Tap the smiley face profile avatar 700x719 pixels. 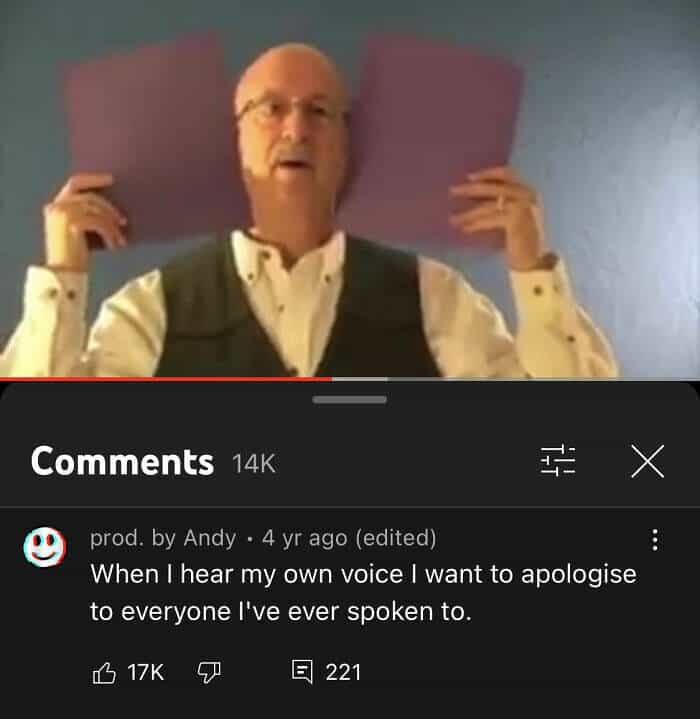point(44,547)
